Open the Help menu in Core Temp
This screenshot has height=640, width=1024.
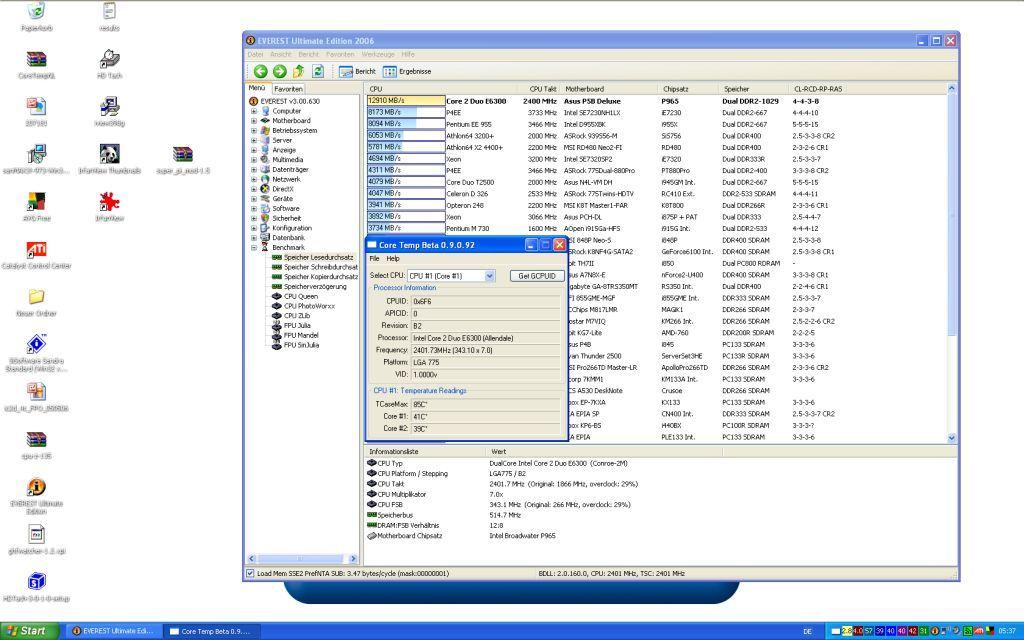[392, 259]
